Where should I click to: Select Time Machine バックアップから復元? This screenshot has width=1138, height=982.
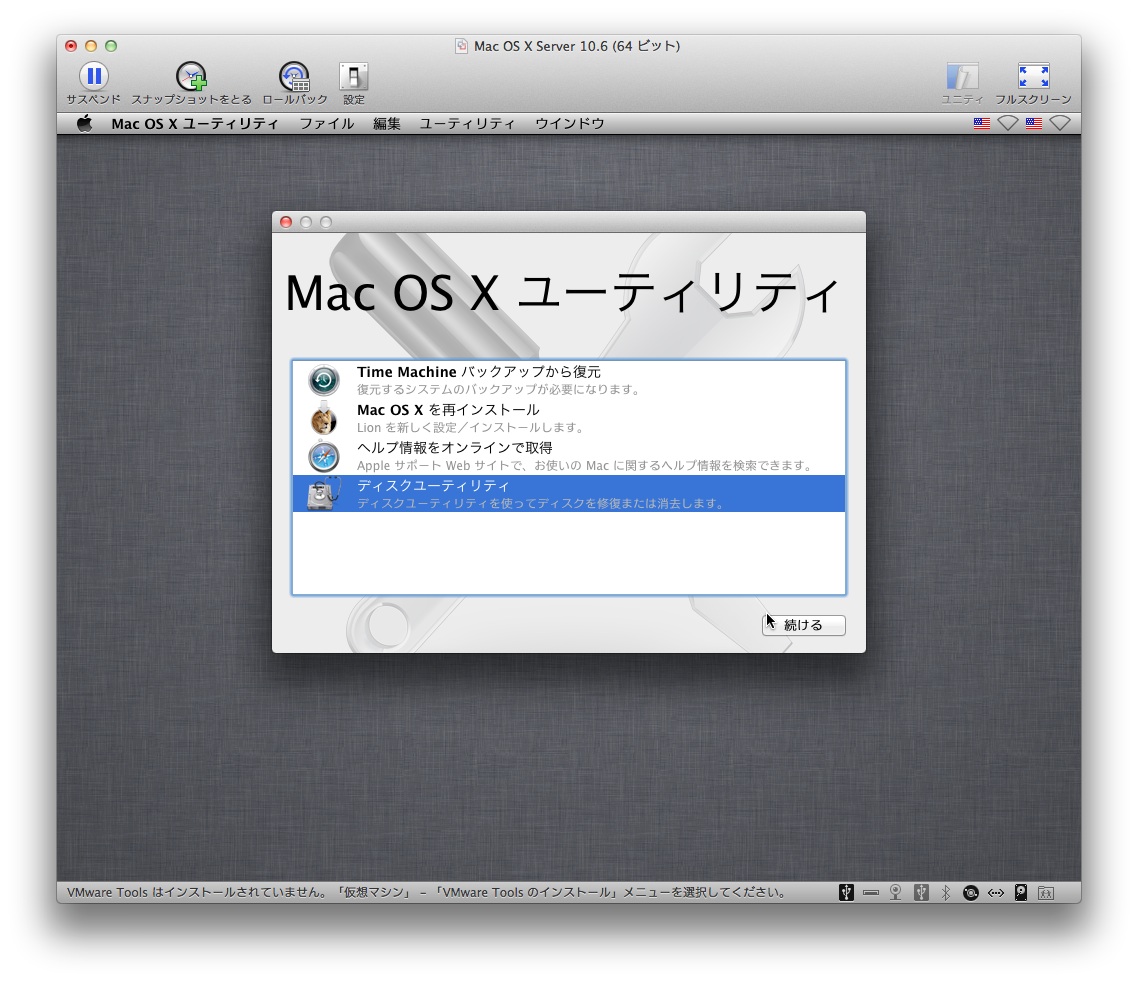pos(569,380)
